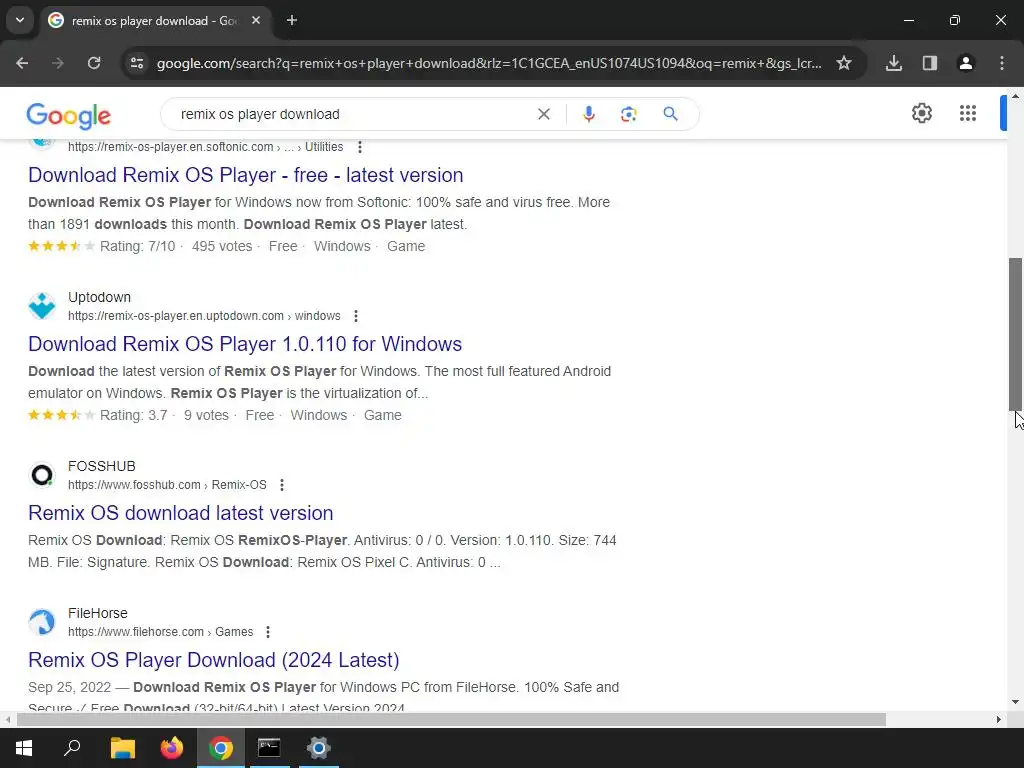Viewport: 1024px width, 768px height.
Task: Click the FileHorse site favicon
Action: [42, 622]
